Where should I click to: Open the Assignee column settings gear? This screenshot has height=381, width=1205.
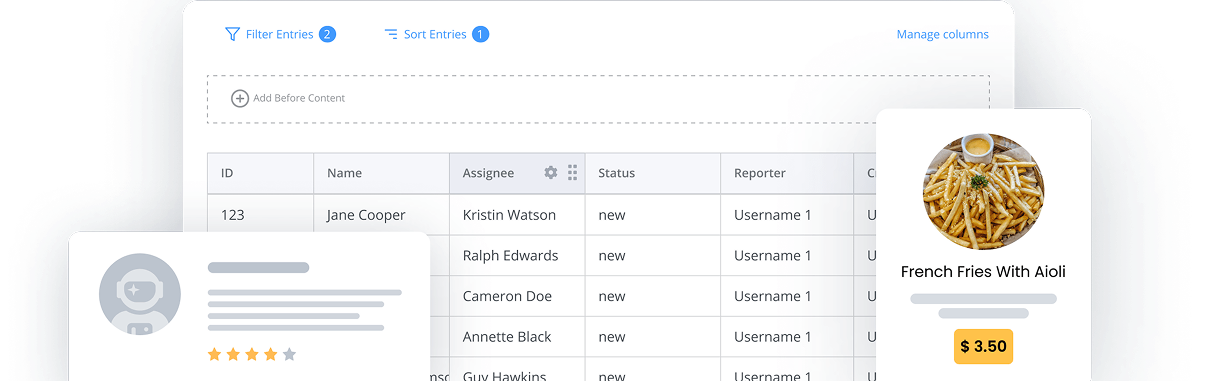point(550,173)
